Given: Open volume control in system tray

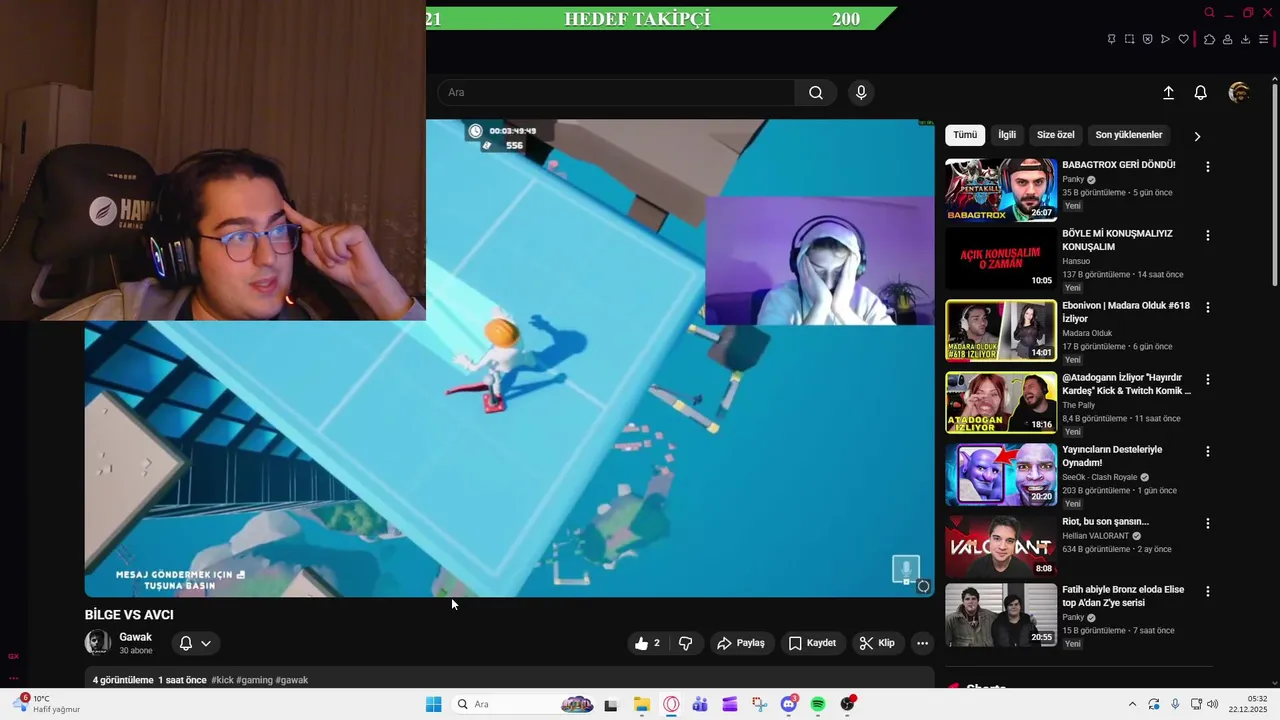Looking at the screenshot, I should 1213,705.
